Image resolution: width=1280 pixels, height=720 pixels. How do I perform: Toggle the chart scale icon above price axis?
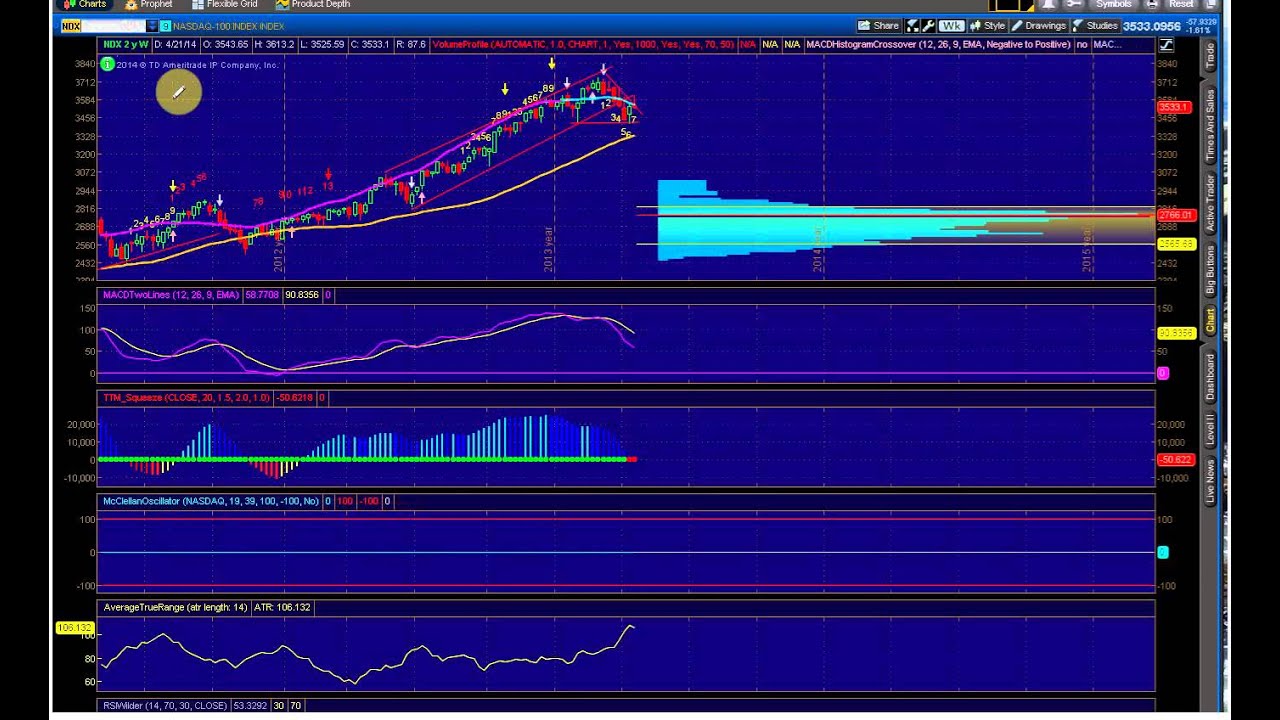click(1166, 45)
